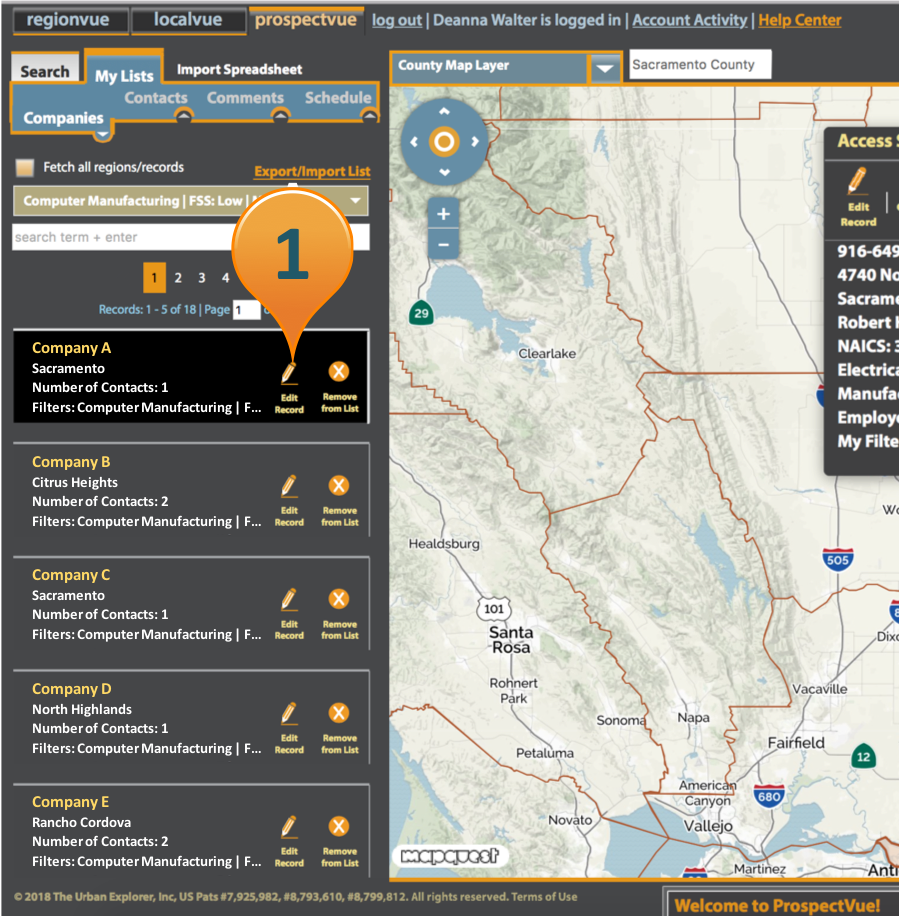
Task: Remove Company B from list
Action: coord(339,501)
